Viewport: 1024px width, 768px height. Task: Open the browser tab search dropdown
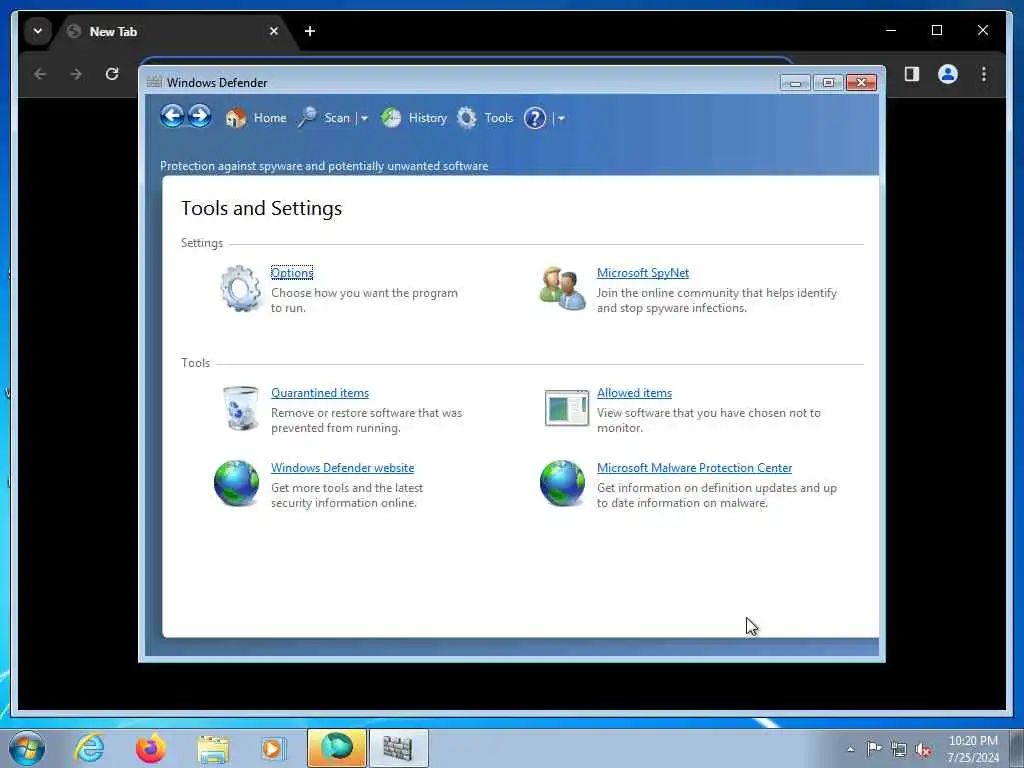[x=37, y=31]
